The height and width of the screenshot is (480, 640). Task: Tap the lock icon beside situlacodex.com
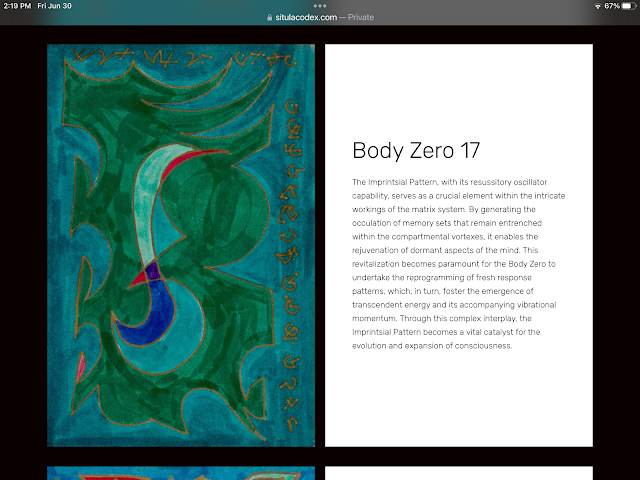click(x=269, y=18)
